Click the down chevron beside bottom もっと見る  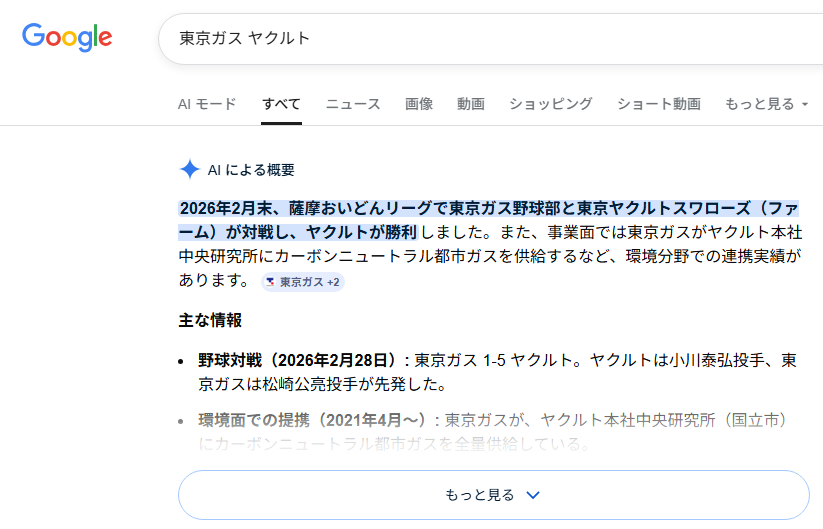coord(533,495)
